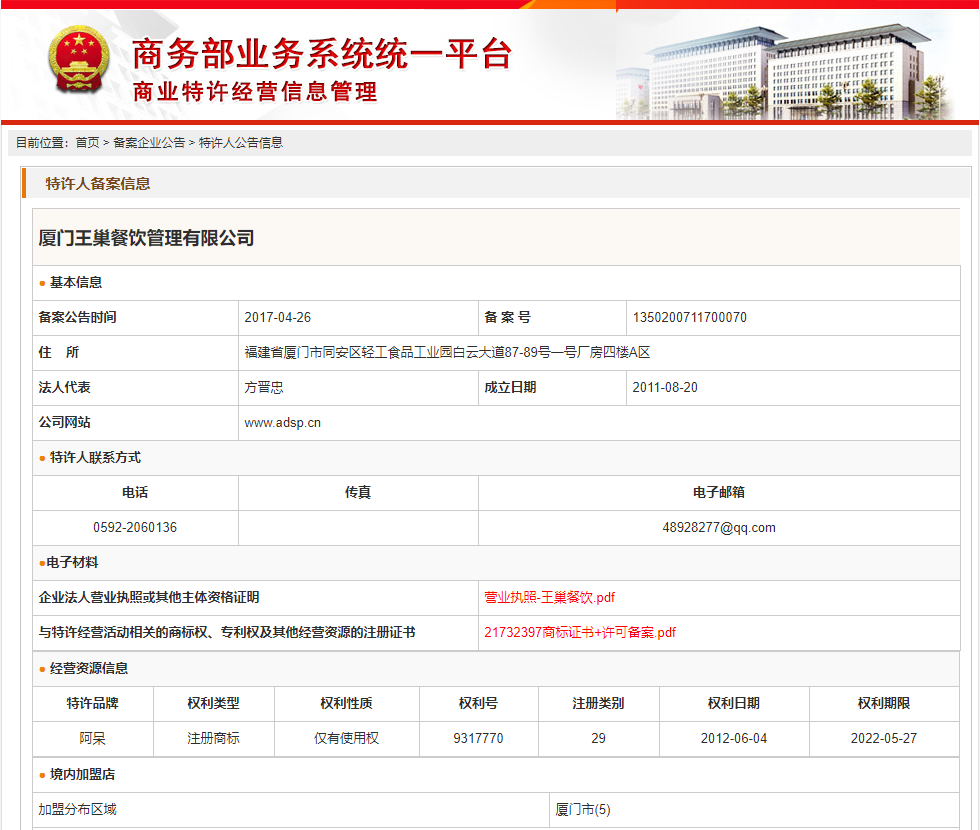Click founding date 2011-08-20

(665, 388)
